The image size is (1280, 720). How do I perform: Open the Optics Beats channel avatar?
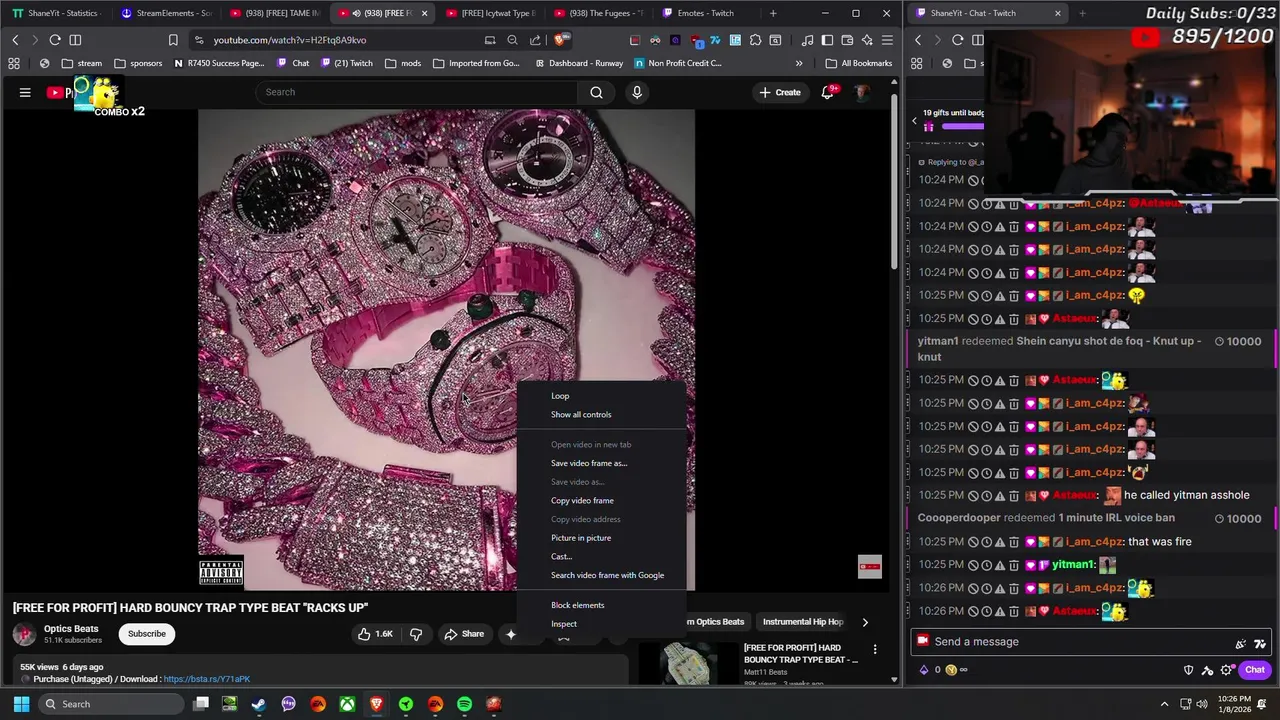24,634
